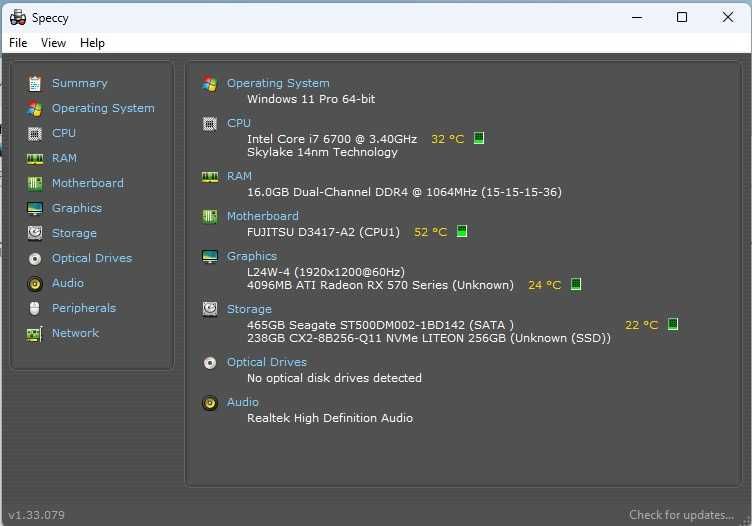Click the Motherboard icon in sidebar
The height and width of the screenshot is (526, 752).
point(35,183)
